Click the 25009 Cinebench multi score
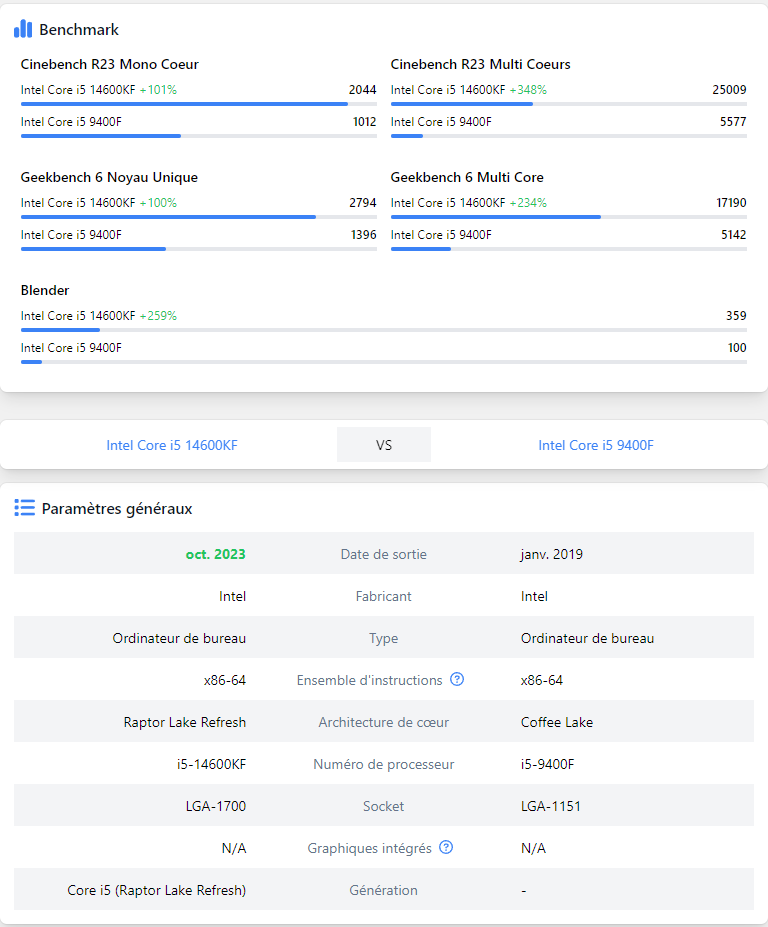This screenshot has width=768, height=927. point(729,90)
